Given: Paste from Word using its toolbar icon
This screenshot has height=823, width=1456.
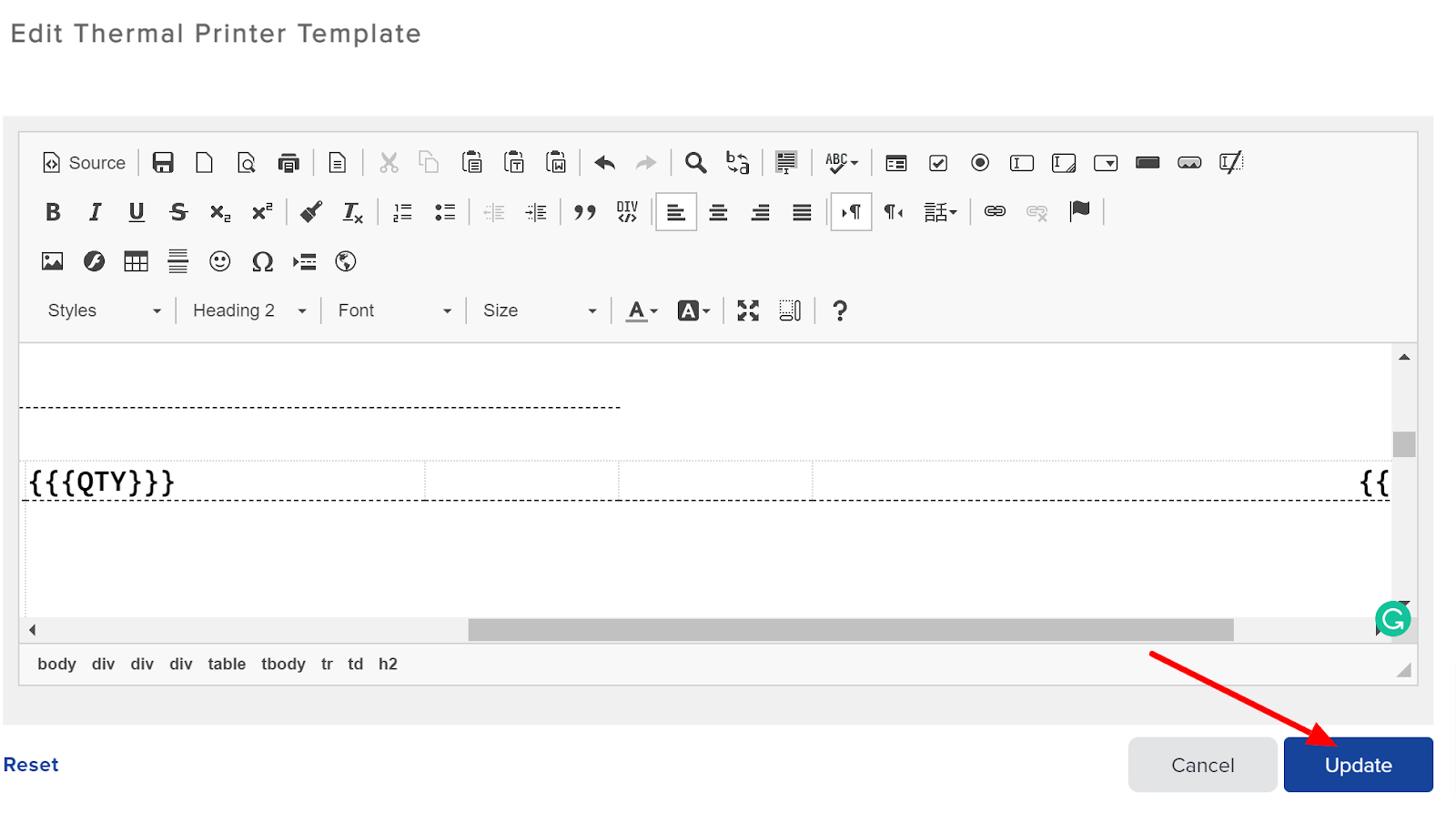Looking at the screenshot, I should (556, 163).
